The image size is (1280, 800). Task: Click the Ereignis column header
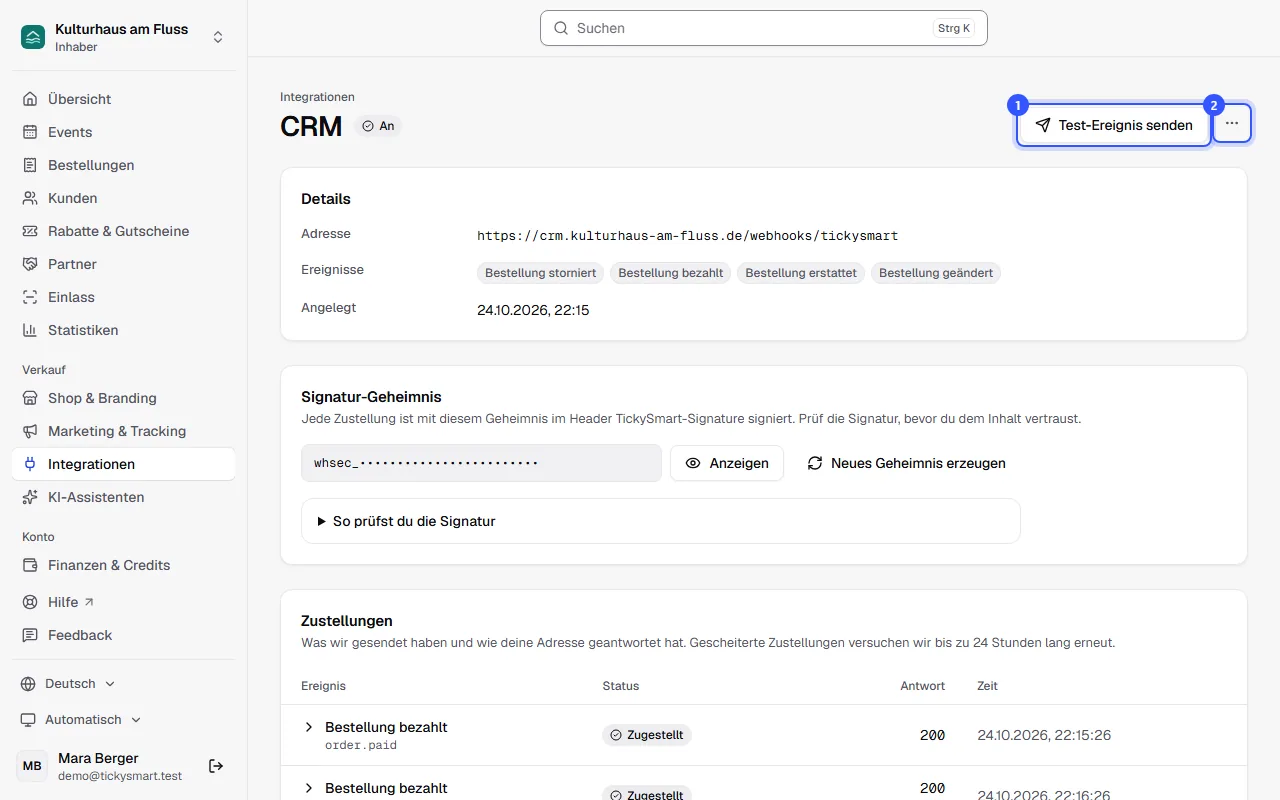click(323, 686)
